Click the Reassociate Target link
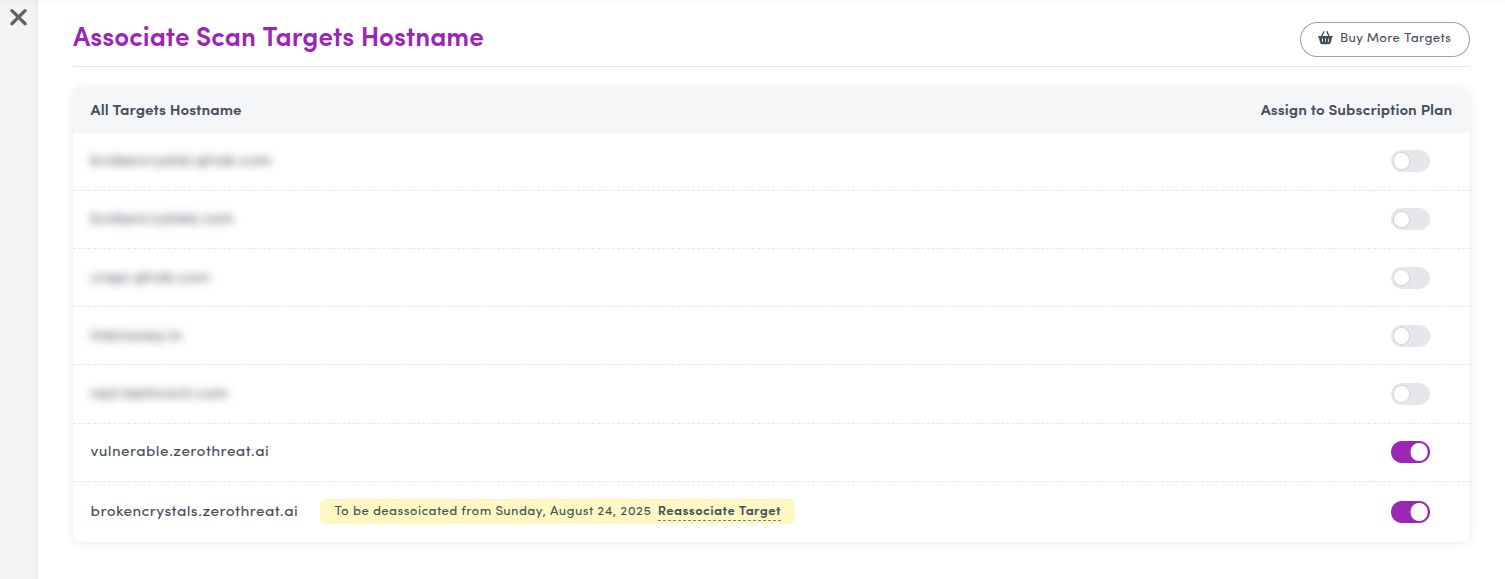Screen dimensions: 1505x579 tap(719, 511)
